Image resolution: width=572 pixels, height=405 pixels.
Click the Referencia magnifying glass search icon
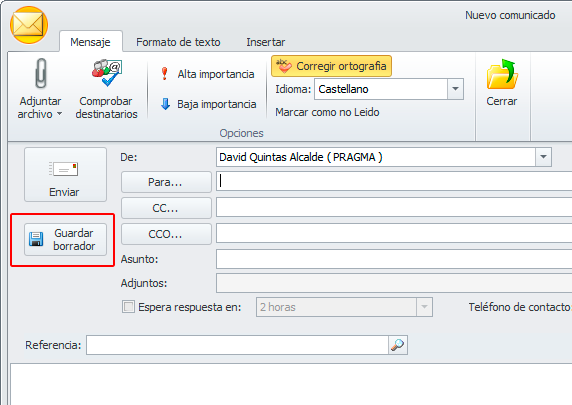(398, 345)
